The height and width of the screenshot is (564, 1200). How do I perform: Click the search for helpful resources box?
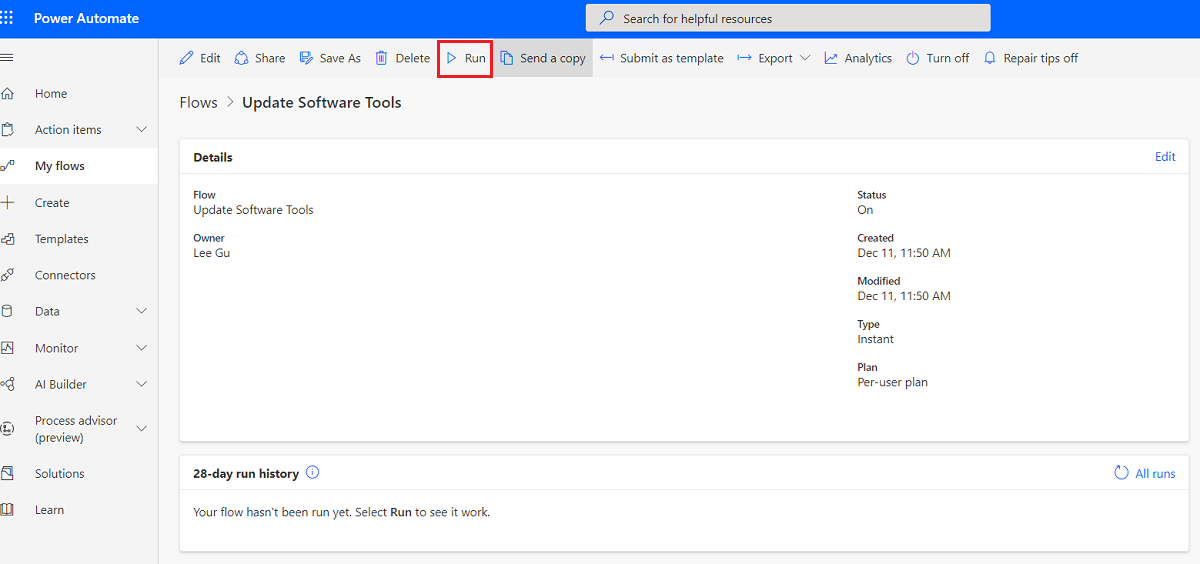788,18
